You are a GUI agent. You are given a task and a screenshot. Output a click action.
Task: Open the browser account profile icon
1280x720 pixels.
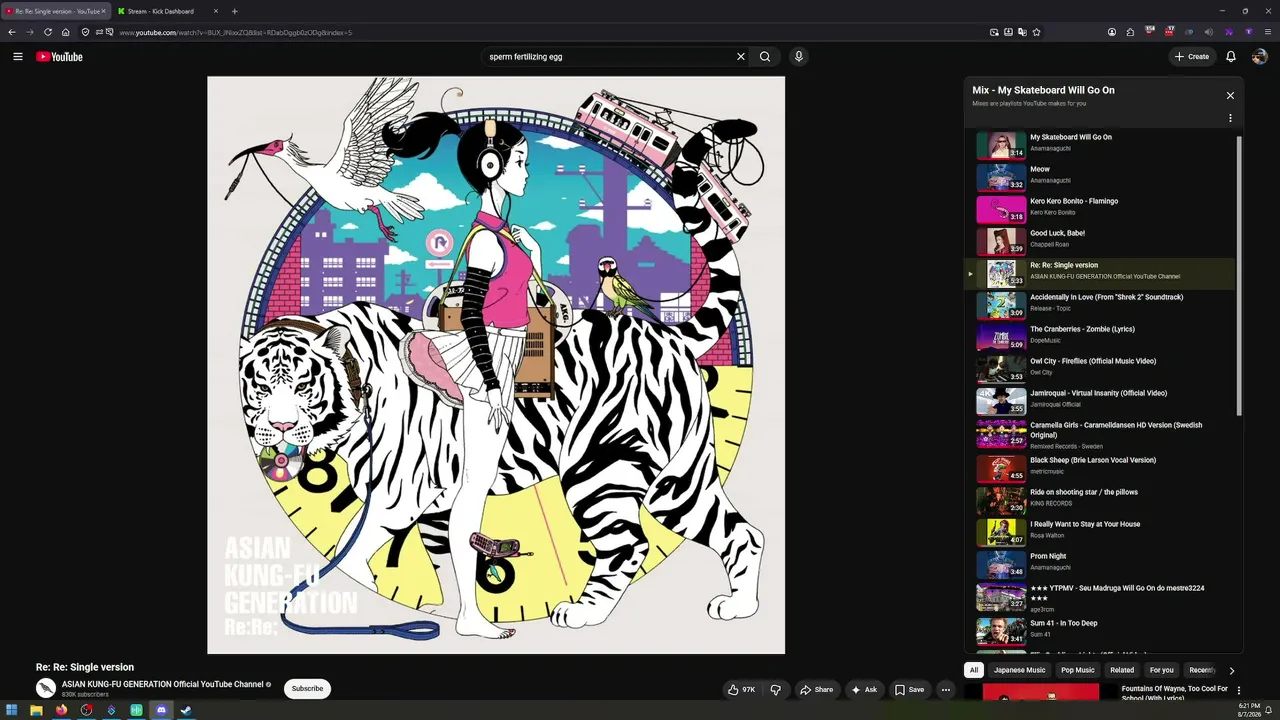pyautogui.click(x=1112, y=32)
